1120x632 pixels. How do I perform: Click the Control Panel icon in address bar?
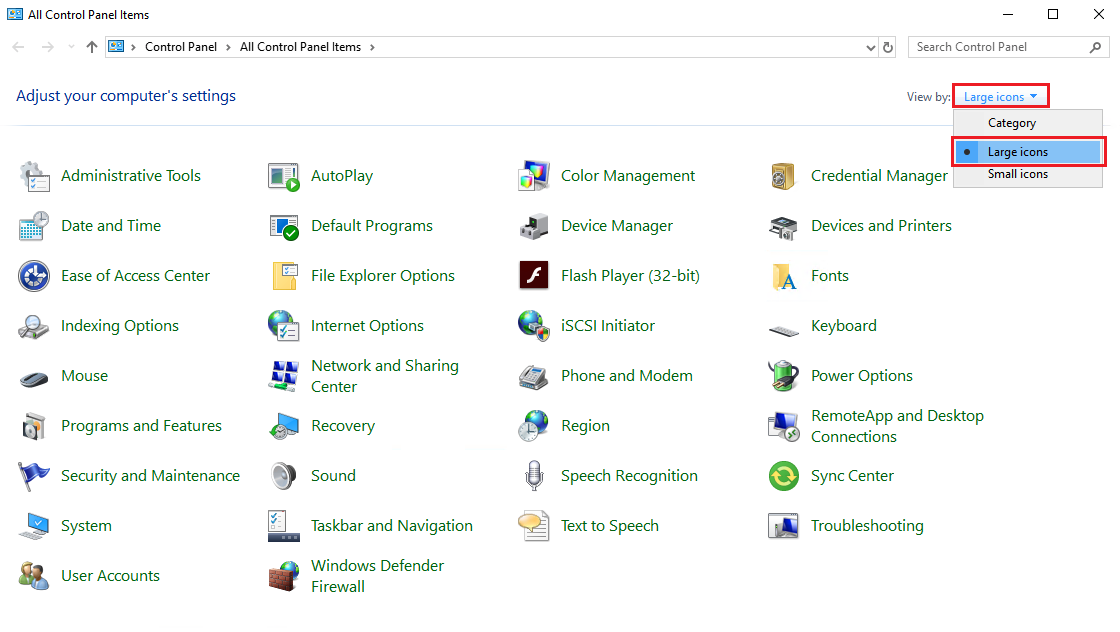coord(116,47)
